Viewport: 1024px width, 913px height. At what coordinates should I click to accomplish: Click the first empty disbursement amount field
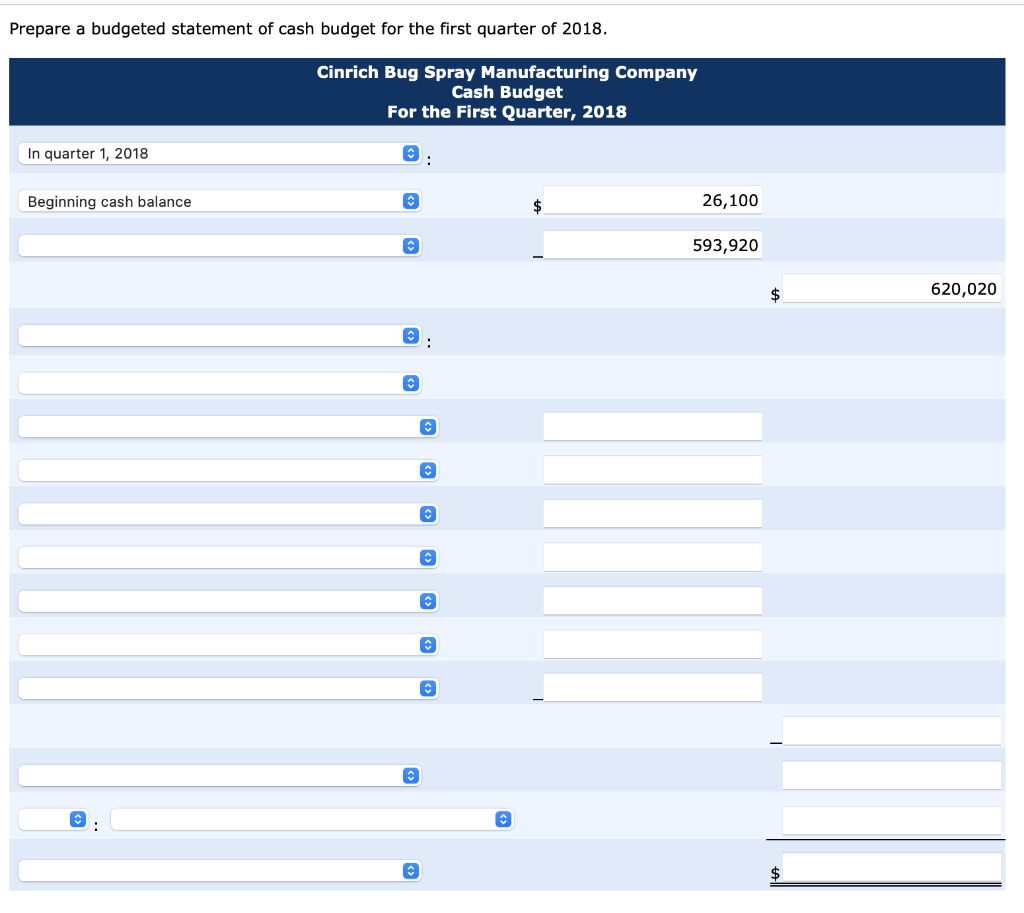(652, 426)
